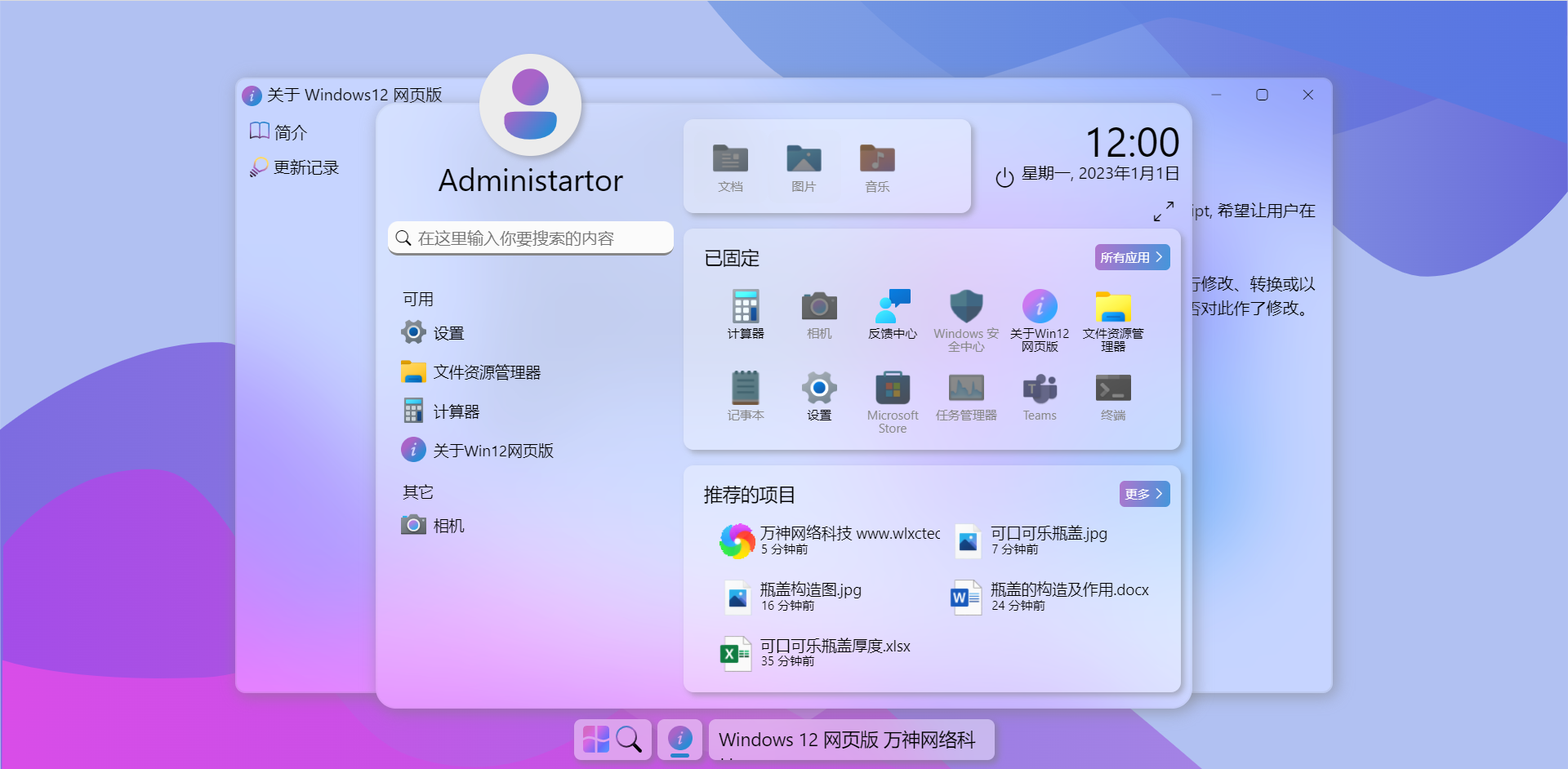Open pinned 关于Win12网页版 app
This screenshot has width=1568, height=769.
pos(1040,320)
